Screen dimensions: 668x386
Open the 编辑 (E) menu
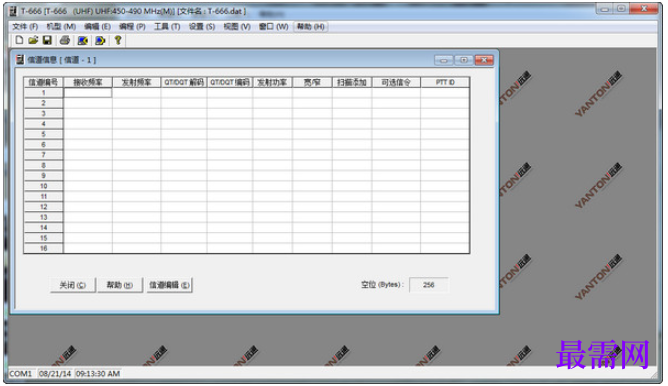tap(98, 26)
